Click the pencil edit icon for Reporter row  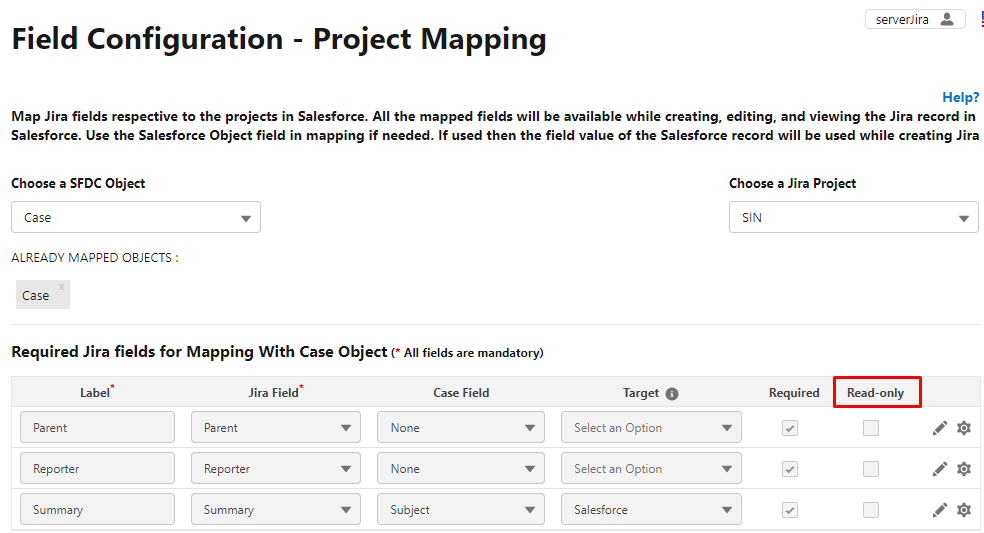tap(939, 469)
